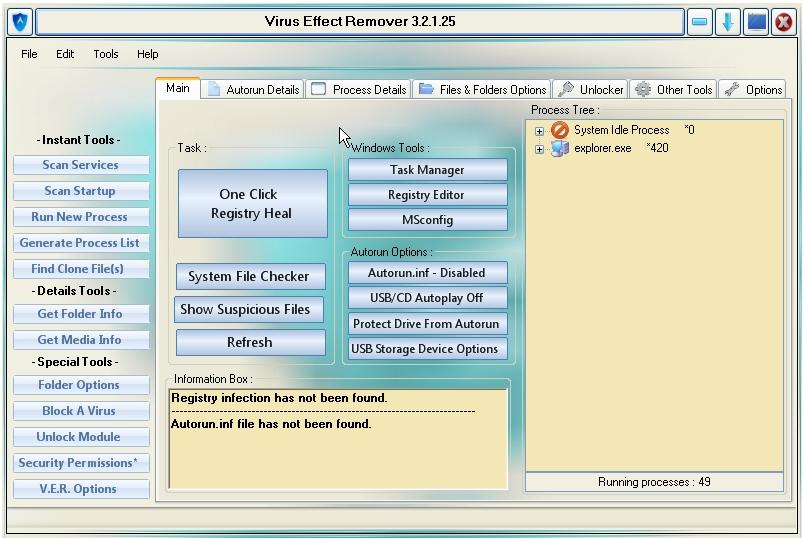Image resolution: width=804 pixels, height=539 pixels.
Task: Click Get Media Info button
Action: [81, 340]
